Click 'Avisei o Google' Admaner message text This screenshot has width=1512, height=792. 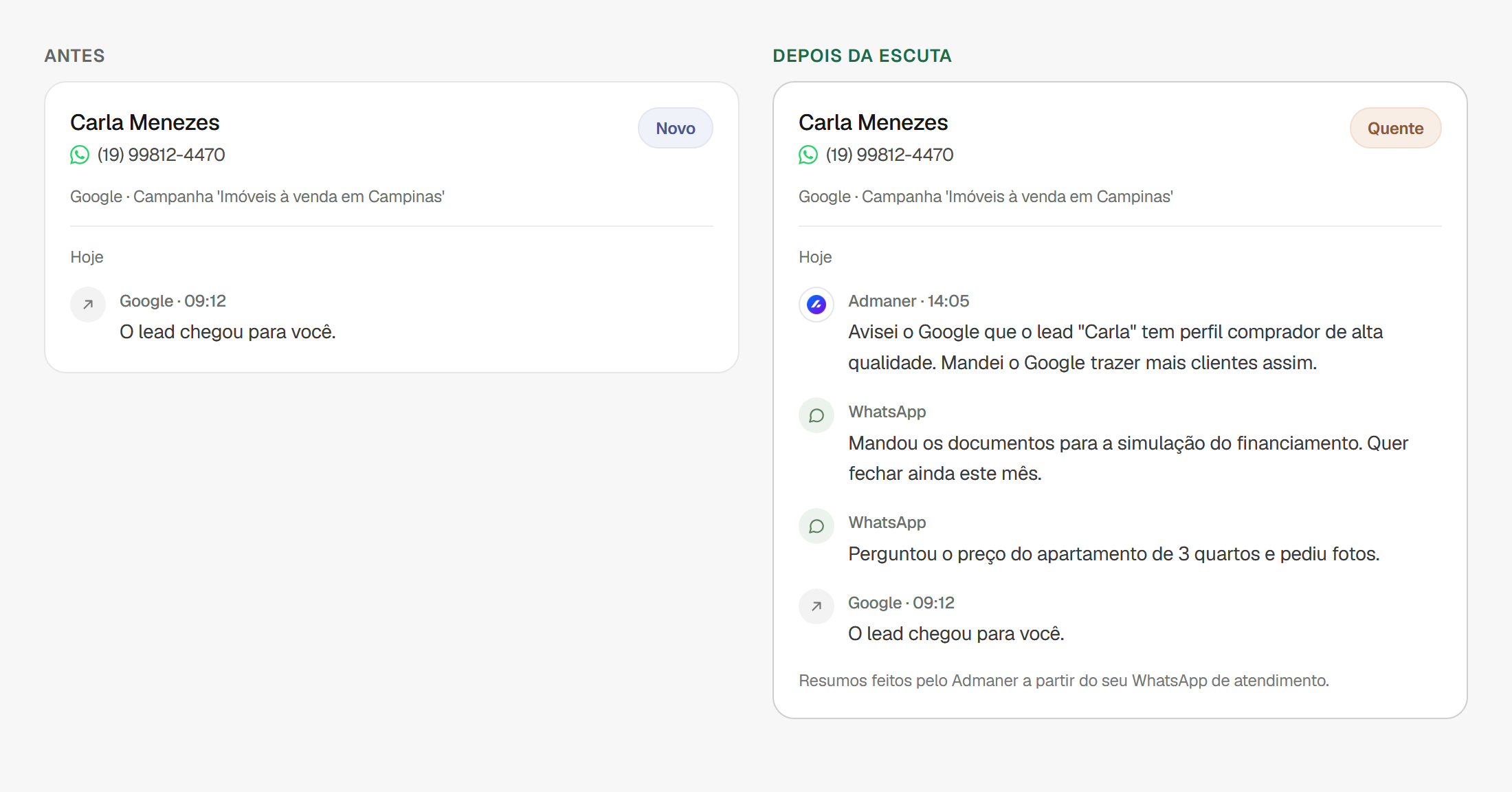tap(1115, 347)
